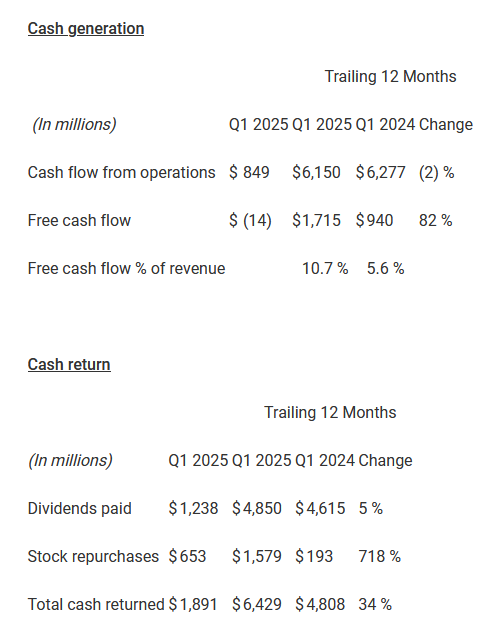Click the 82 % change value
This screenshot has height=643, width=501.
(435, 221)
